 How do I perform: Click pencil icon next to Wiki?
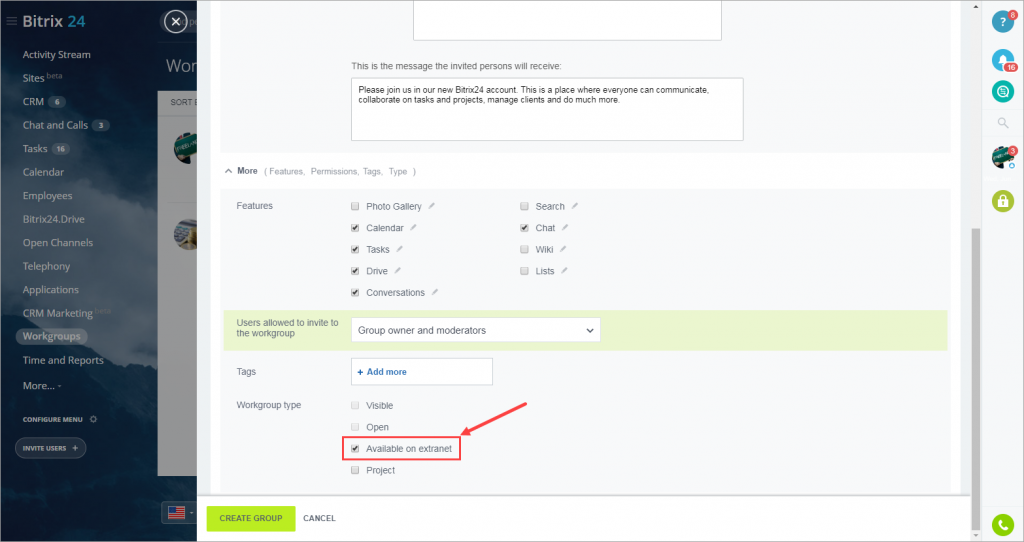(x=563, y=249)
